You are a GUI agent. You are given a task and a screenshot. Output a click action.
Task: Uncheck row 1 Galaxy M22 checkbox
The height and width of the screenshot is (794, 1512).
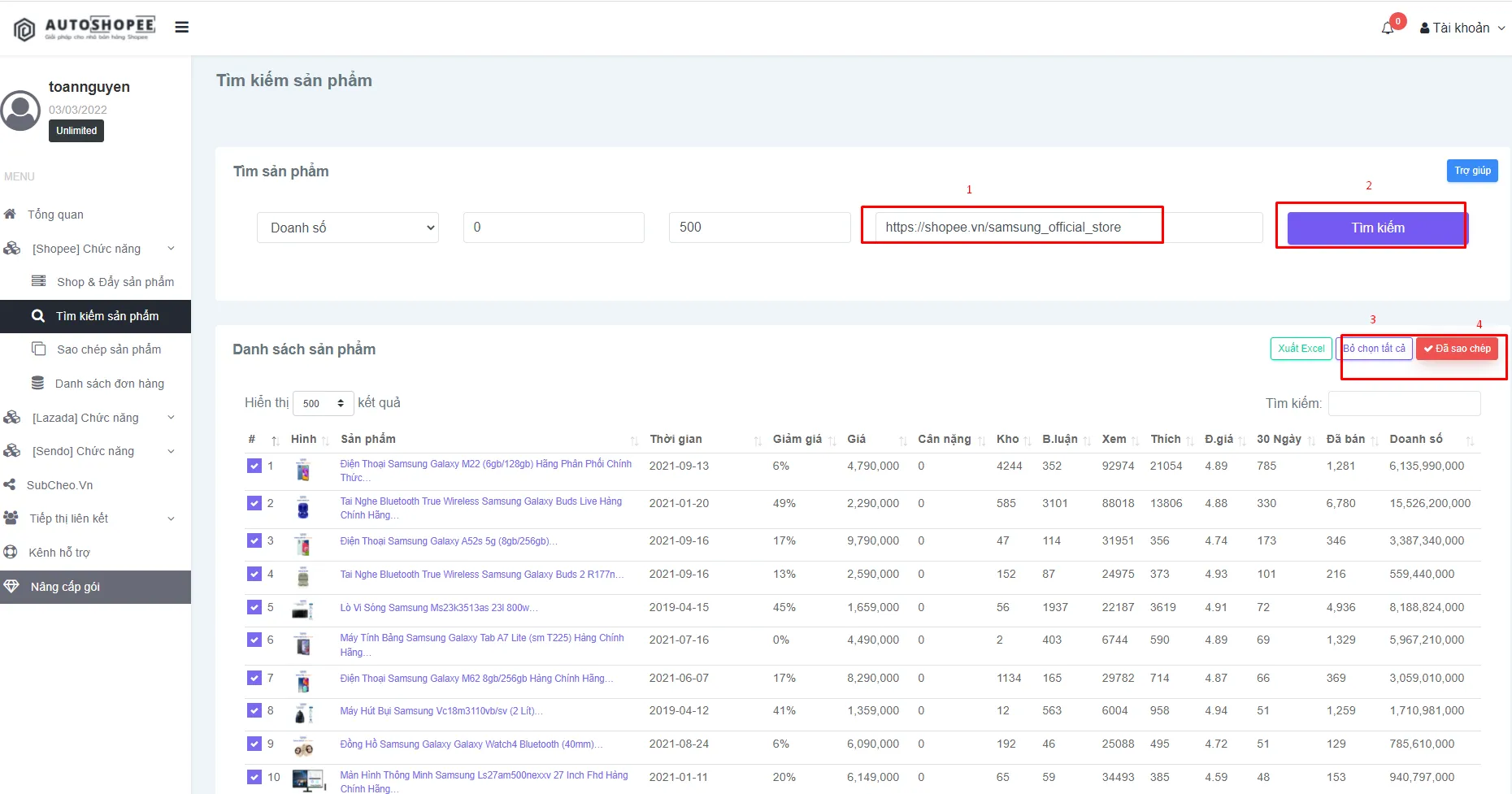[254, 466]
